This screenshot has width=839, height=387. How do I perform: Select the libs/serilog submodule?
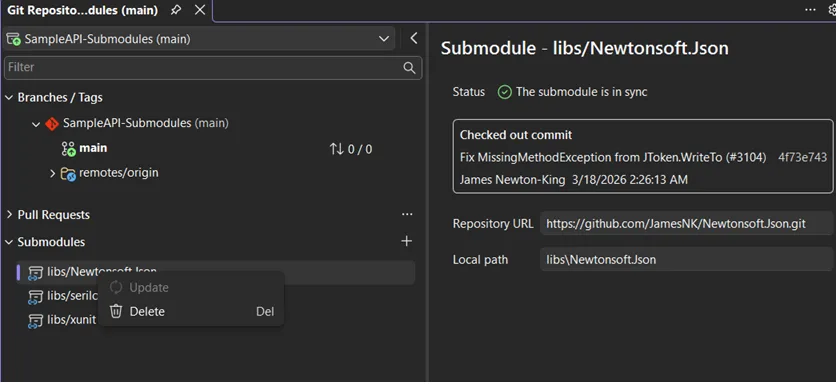coord(72,296)
